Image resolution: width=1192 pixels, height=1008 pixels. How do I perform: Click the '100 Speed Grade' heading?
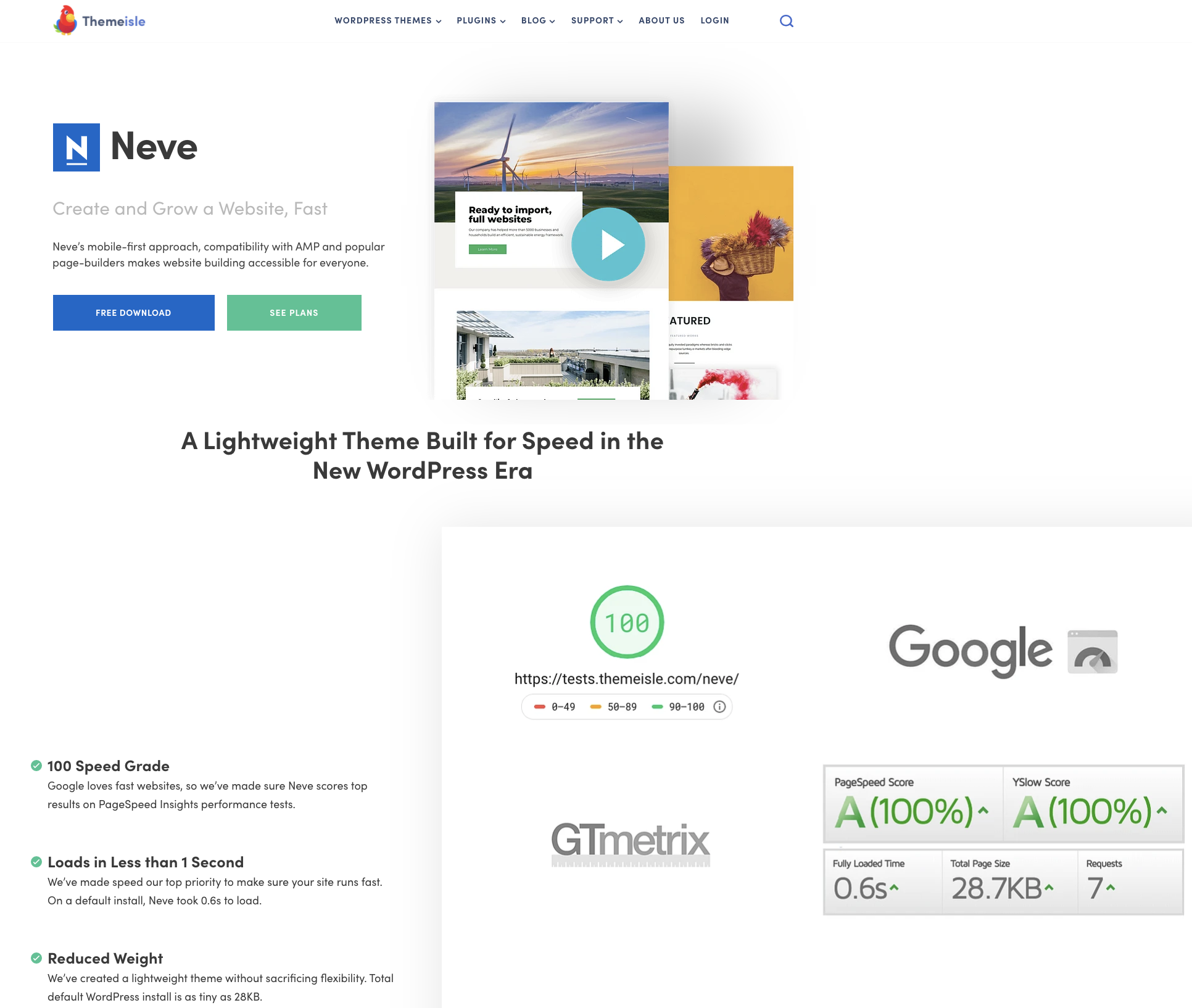point(109,766)
